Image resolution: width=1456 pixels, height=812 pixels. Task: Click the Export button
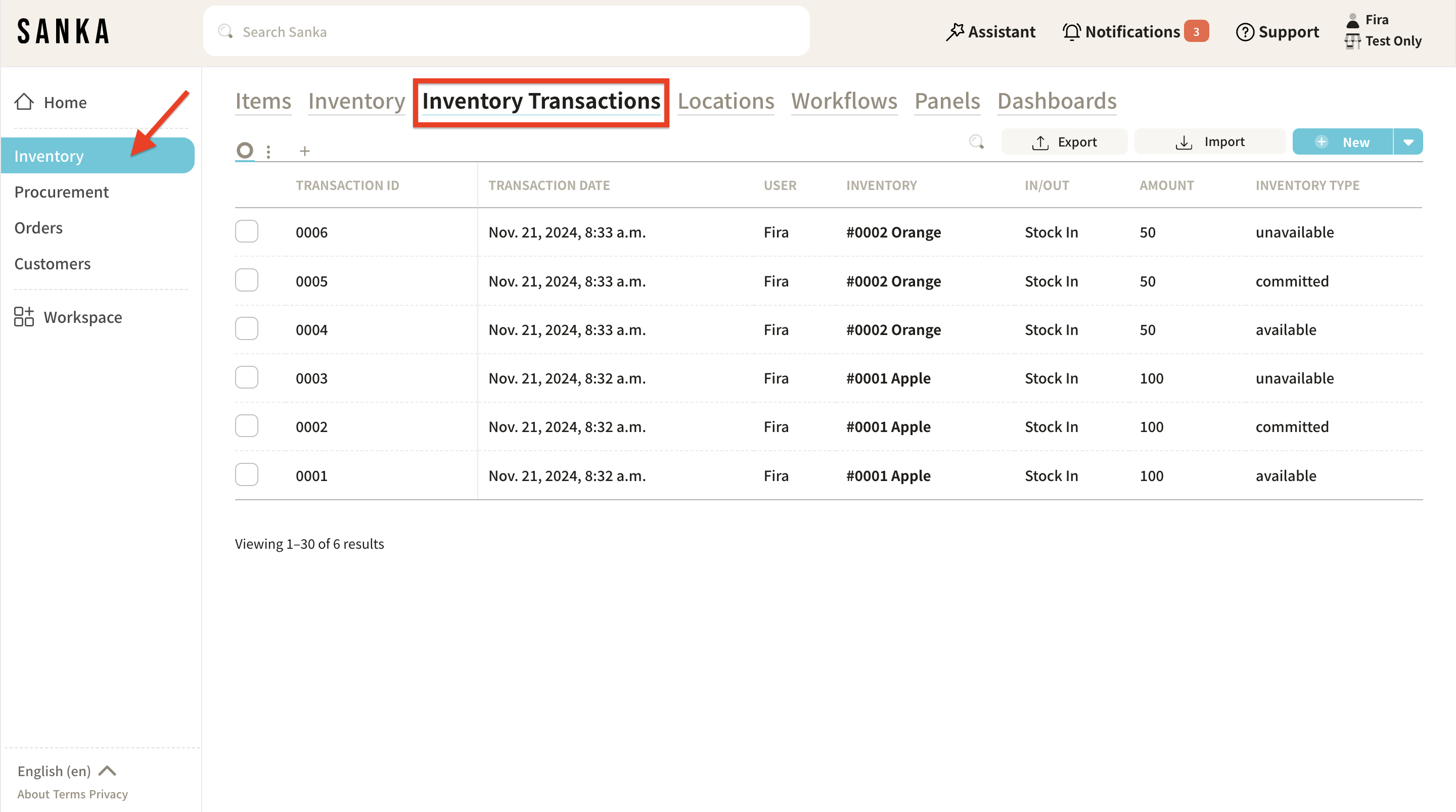pyautogui.click(x=1064, y=142)
